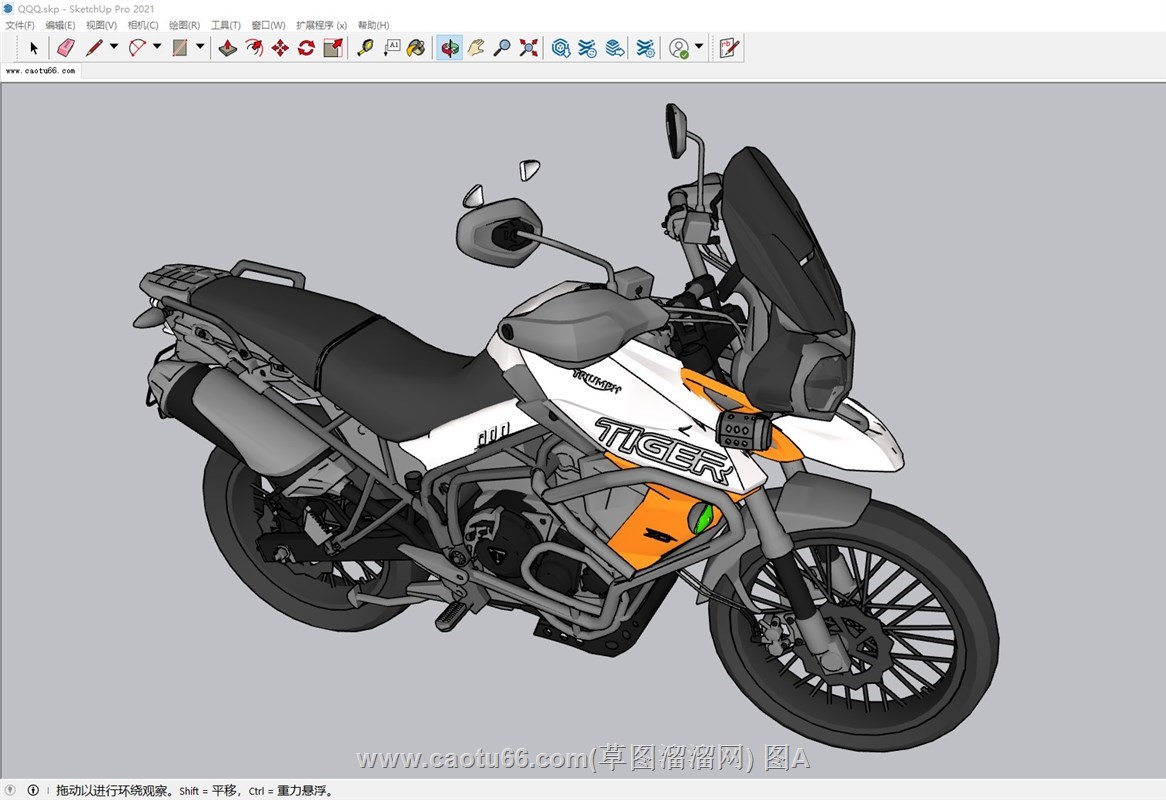Click the credits info status bar icon
1166x800 pixels.
(33, 790)
